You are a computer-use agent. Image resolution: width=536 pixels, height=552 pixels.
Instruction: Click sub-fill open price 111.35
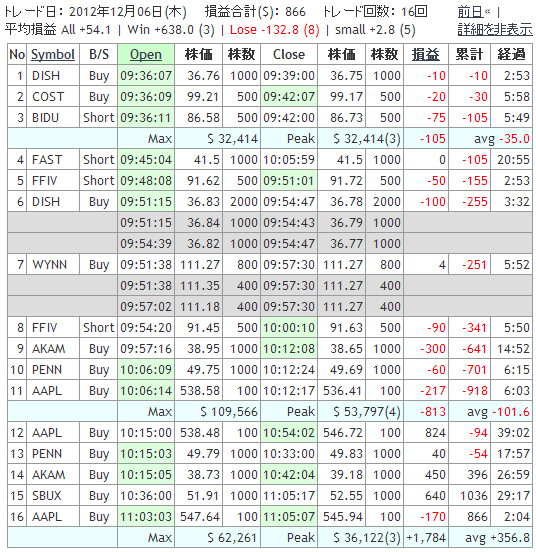tap(200, 286)
